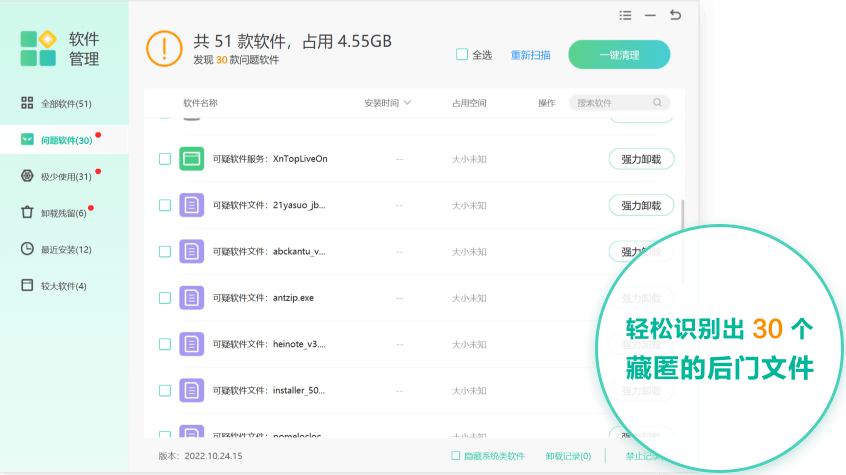Expand the 安装时间 sort dropdown arrow
The height and width of the screenshot is (475, 846).
(x=407, y=103)
